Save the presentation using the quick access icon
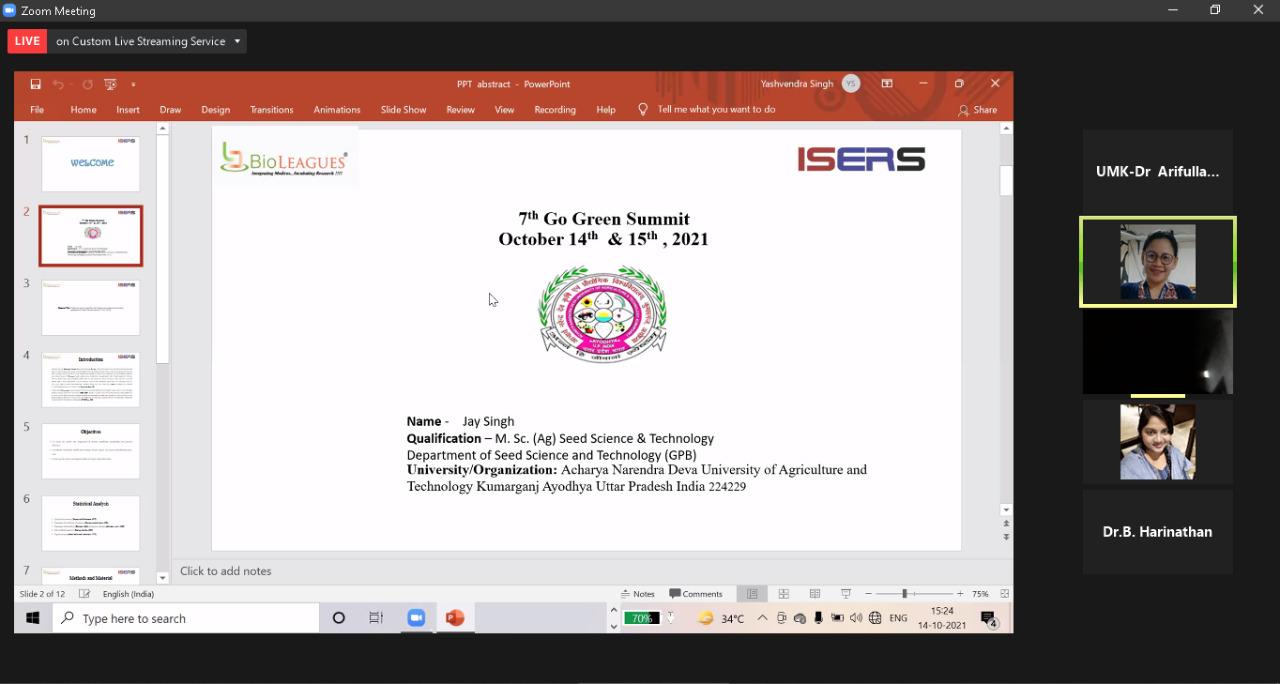This screenshot has height=684, width=1280. click(x=36, y=84)
